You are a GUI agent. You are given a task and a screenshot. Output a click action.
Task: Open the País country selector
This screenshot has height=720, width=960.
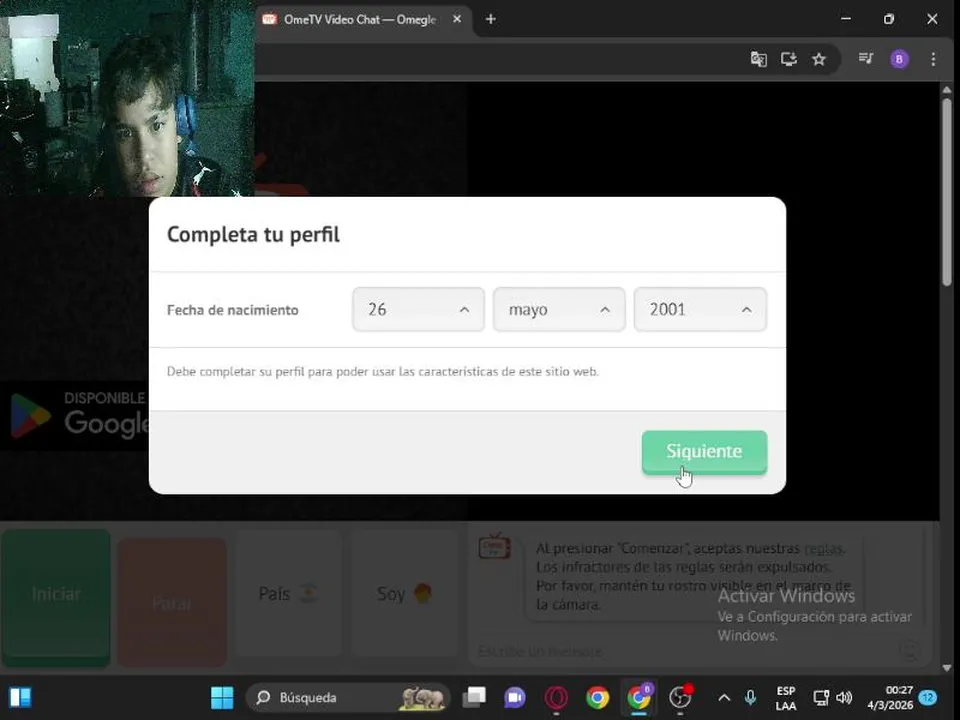(288, 594)
